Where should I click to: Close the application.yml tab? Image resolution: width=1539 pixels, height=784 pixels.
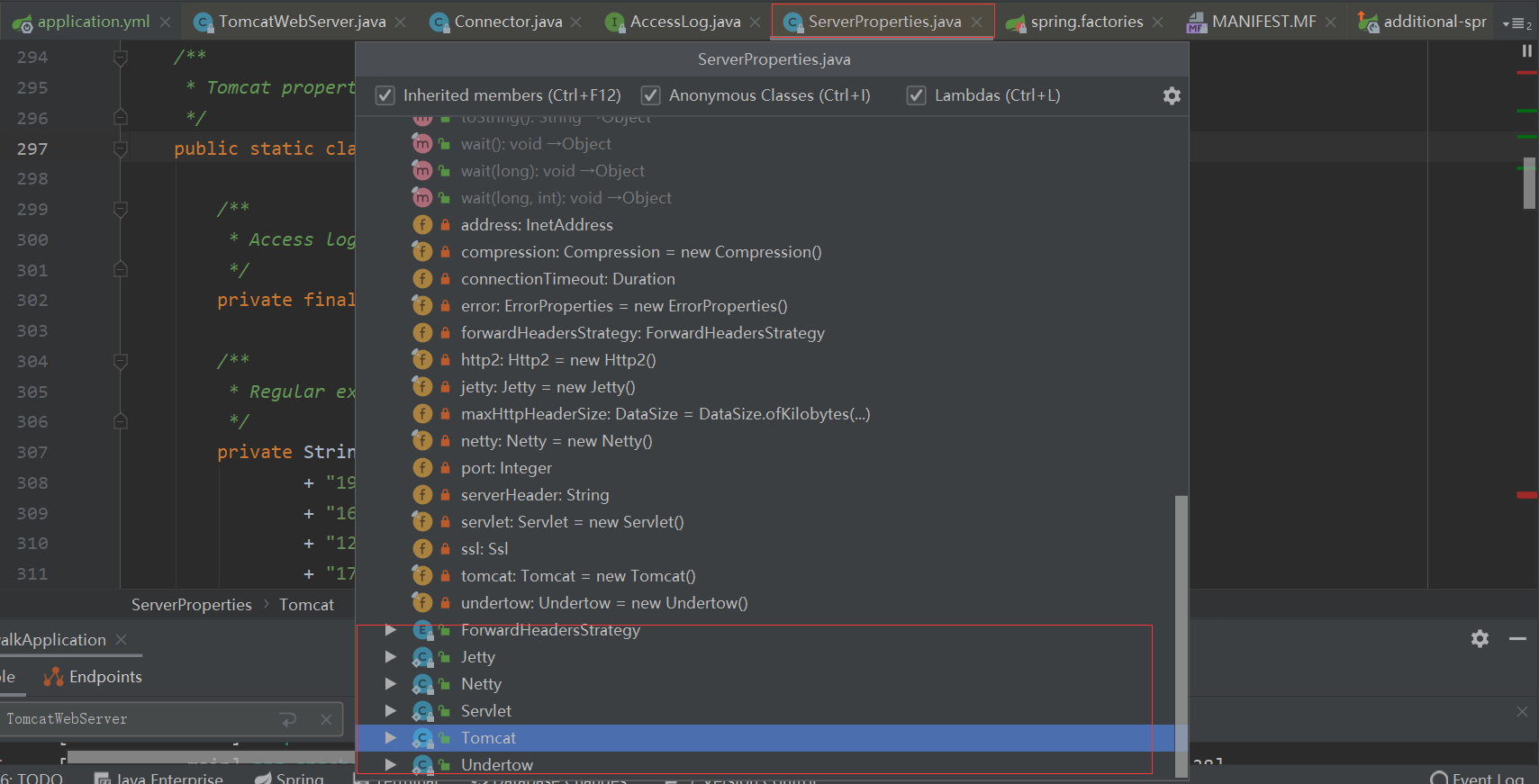point(165,22)
